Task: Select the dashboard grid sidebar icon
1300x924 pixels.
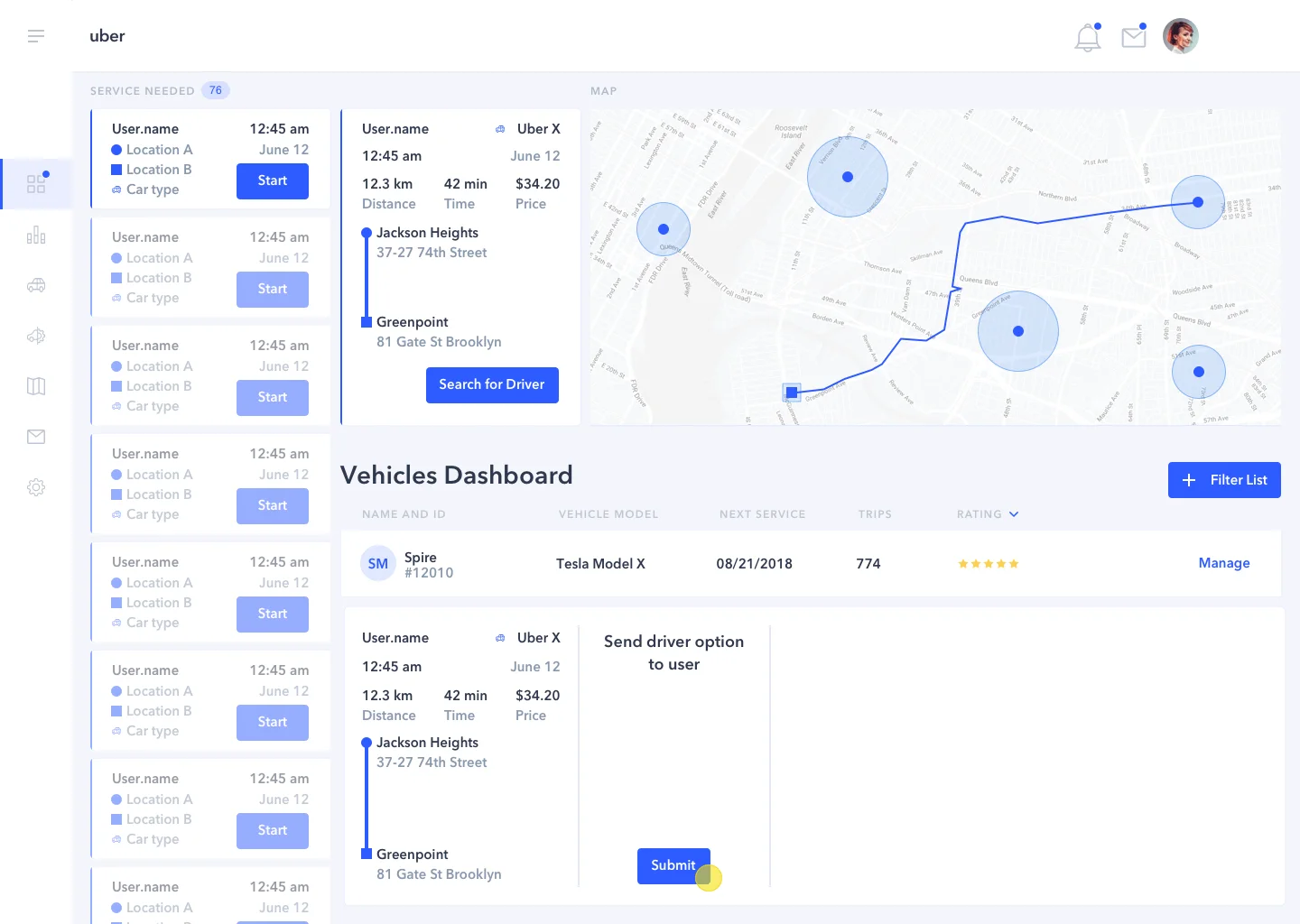Action: (36, 184)
